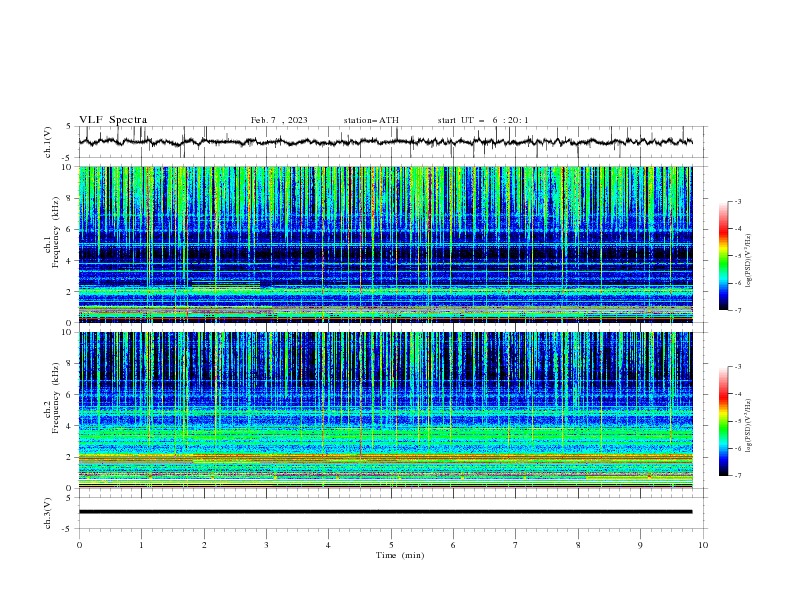This screenshot has width=792, height=612.
Task: Click inside the ch.1 spectrogram panel
Action: [x=385, y=244]
